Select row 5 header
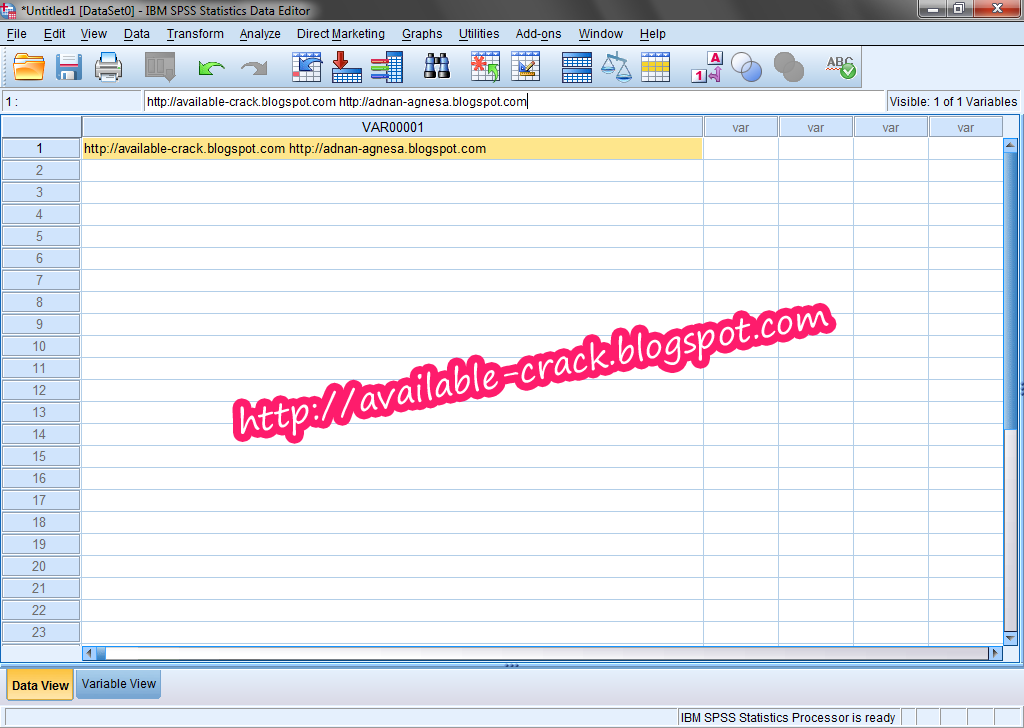 (x=40, y=236)
